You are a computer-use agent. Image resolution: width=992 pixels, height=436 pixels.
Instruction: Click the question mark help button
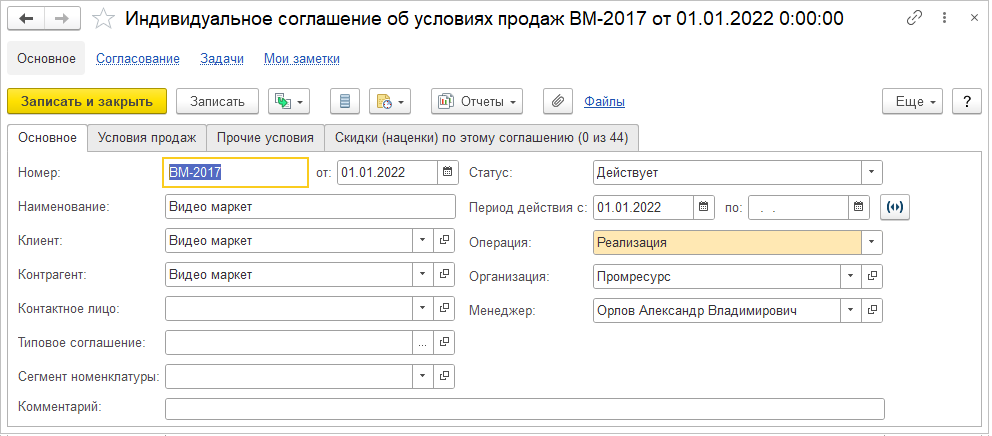pyautogui.click(x=966, y=101)
